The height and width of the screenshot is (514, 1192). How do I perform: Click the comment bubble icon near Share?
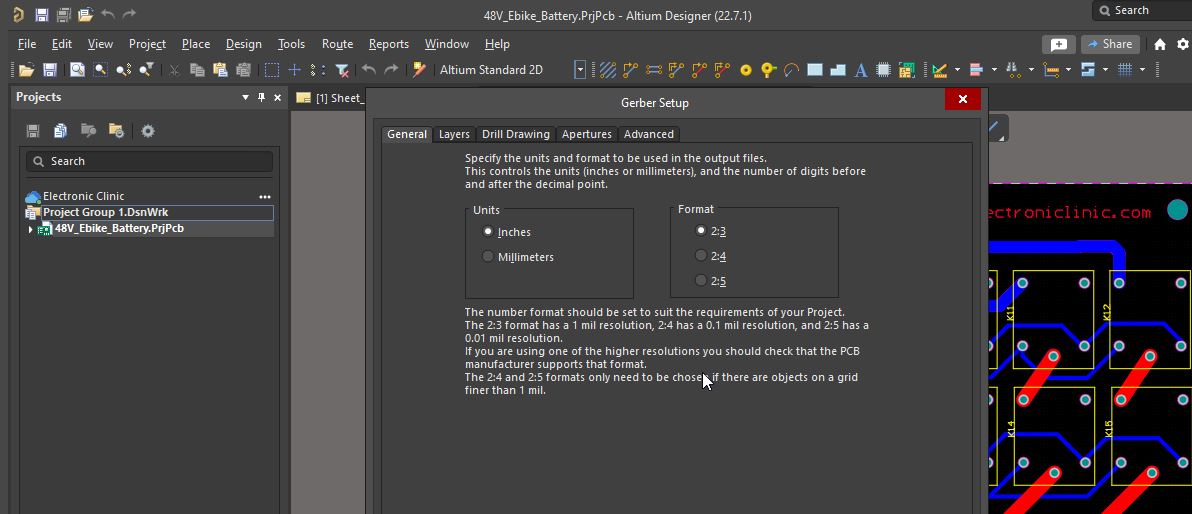[x=1059, y=44]
